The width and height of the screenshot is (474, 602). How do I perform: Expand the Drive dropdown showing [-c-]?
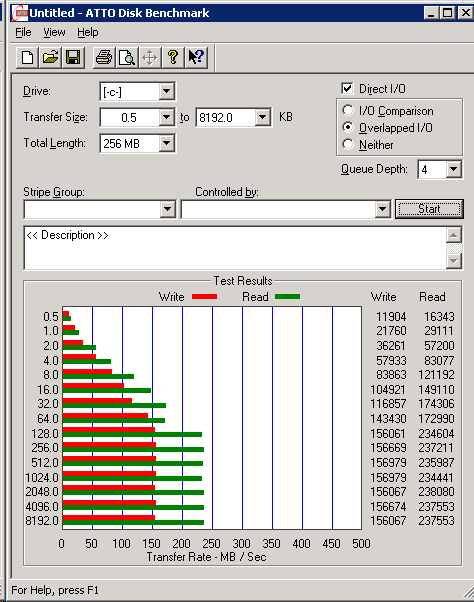[x=167, y=91]
